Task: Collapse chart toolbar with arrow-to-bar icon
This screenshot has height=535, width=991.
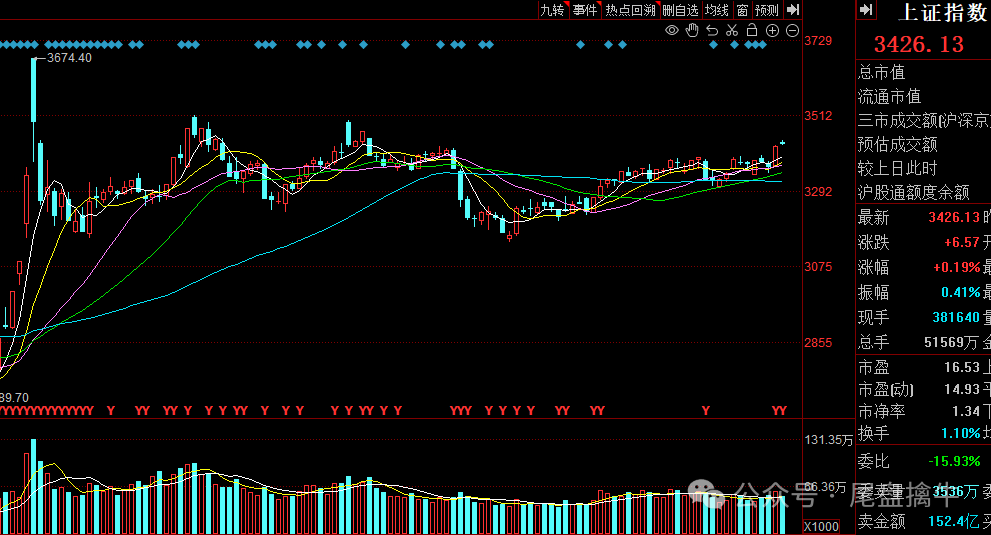Action: (793, 9)
